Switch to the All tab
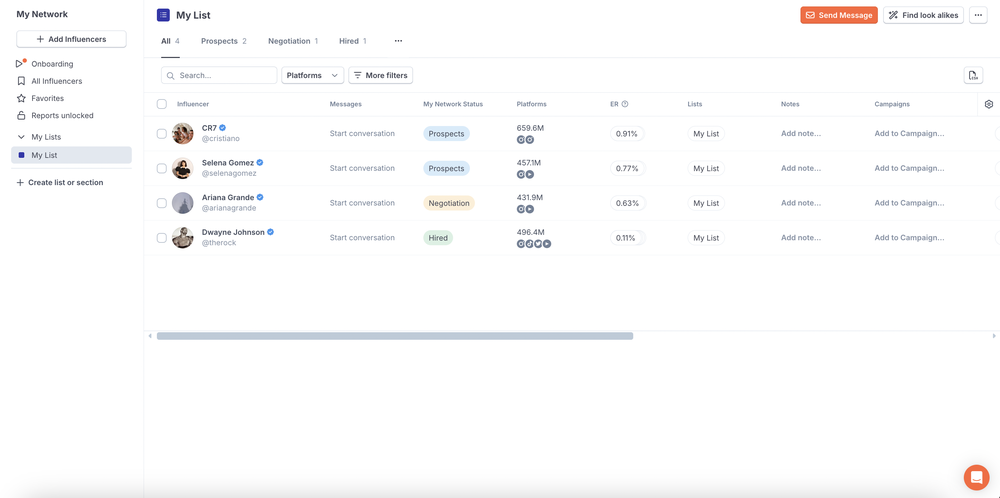This screenshot has height=498, width=1000. tap(170, 41)
